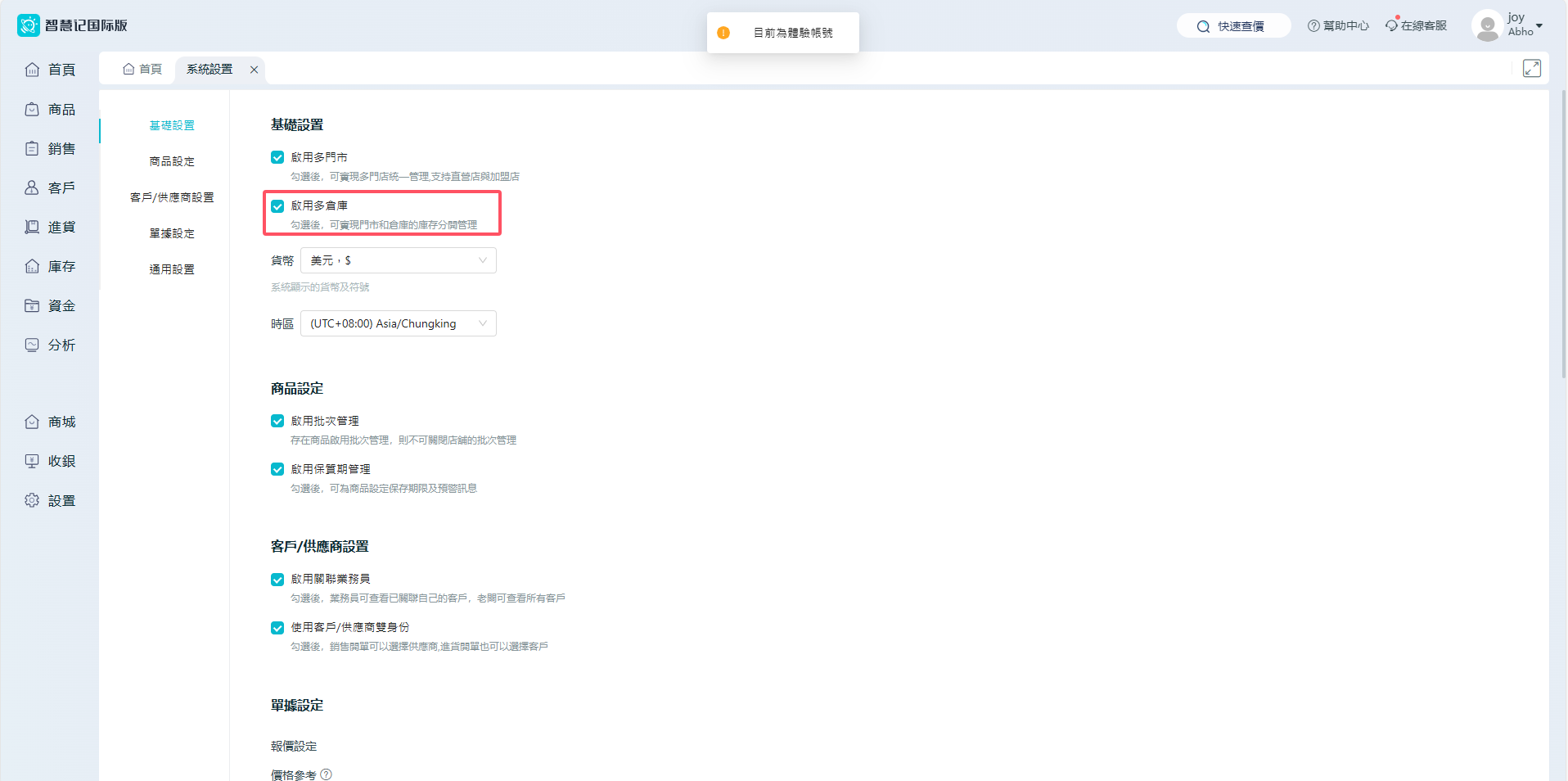Viewport: 1568px width, 781px height.
Task: Click the 首頁 home icon in sidebar
Action: [32, 70]
